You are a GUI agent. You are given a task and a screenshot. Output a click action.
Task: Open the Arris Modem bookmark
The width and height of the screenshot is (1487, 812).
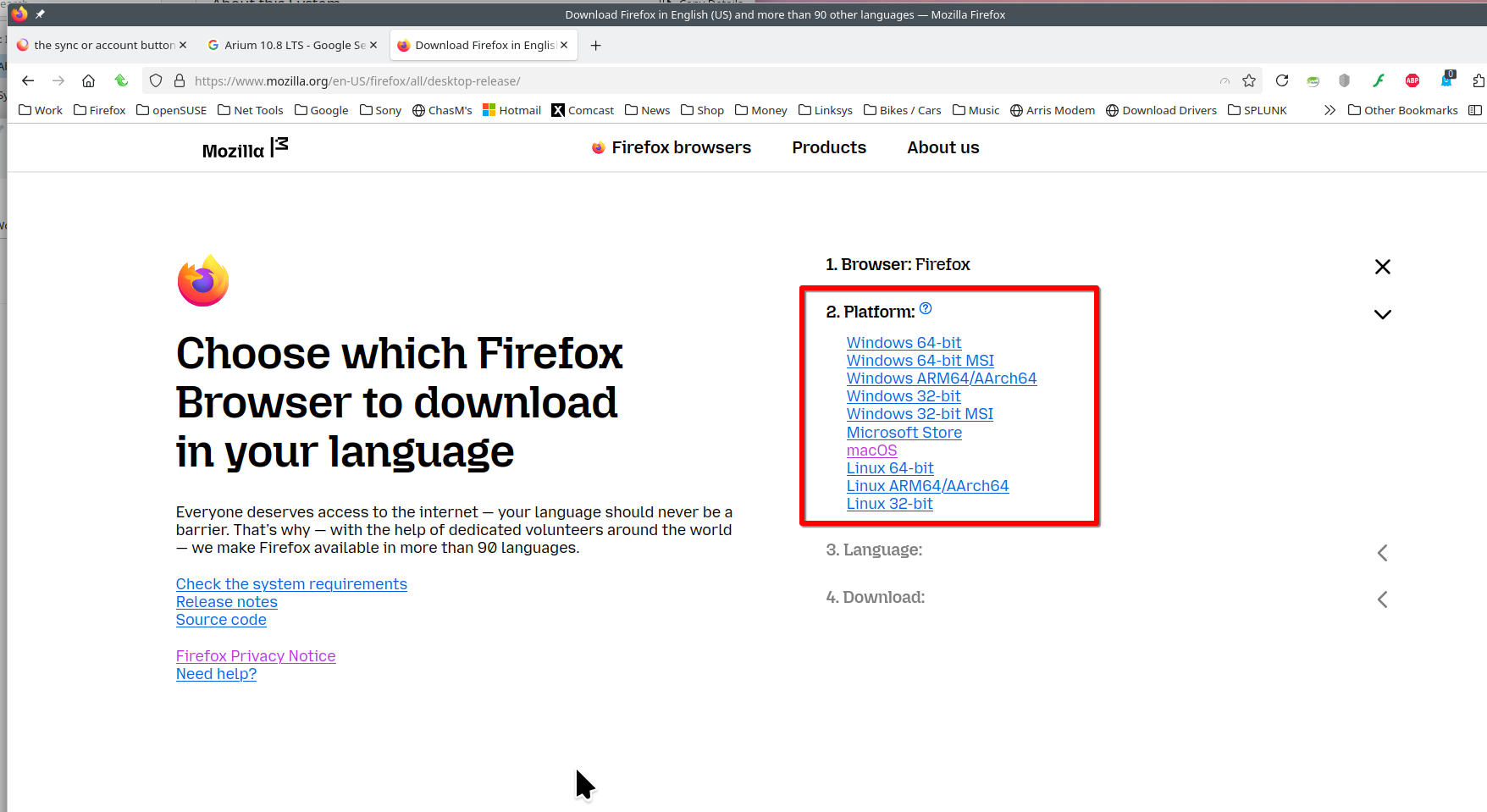point(1053,110)
